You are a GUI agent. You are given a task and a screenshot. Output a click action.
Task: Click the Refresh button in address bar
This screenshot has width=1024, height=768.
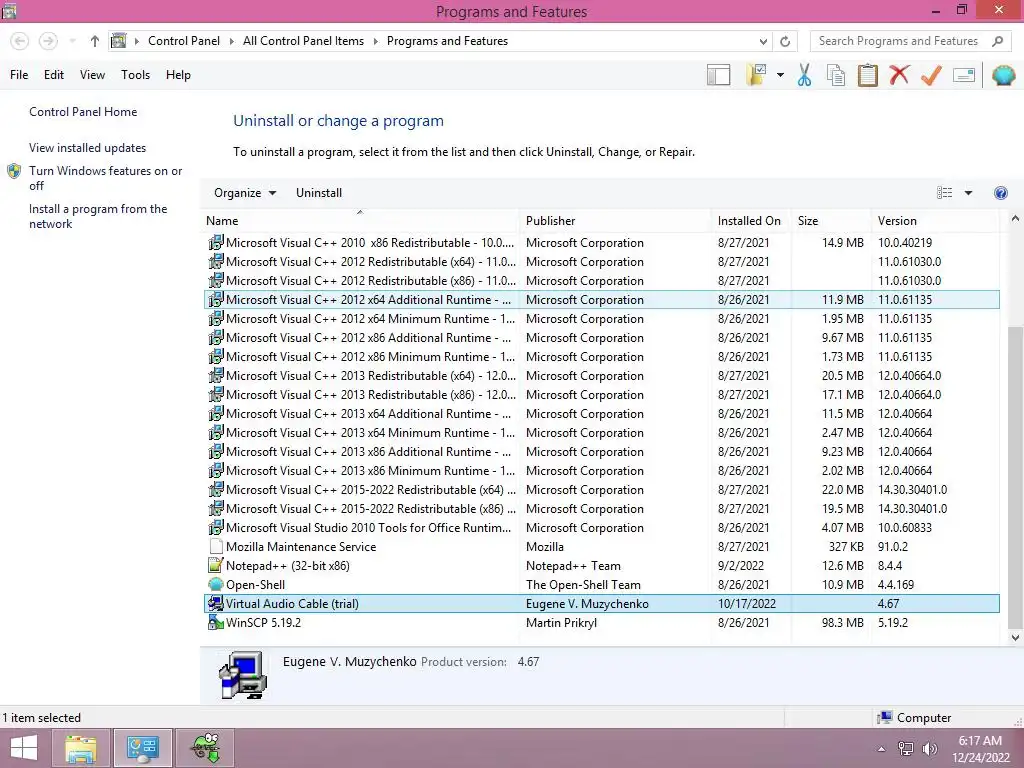click(x=785, y=41)
